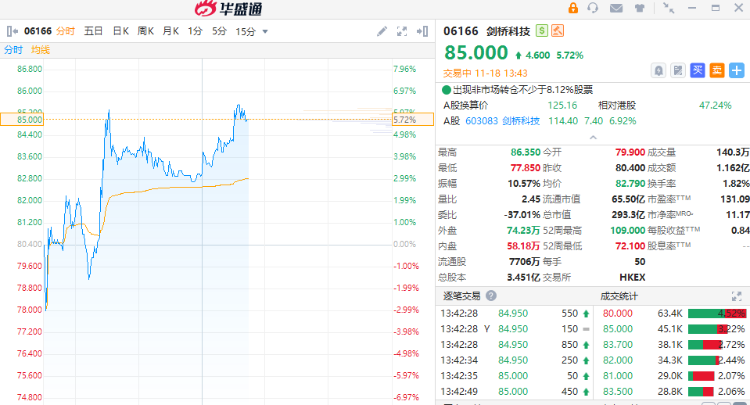The height and width of the screenshot is (405, 750).
Task: Click the 最低 value 77.850
Action: coord(525,168)
